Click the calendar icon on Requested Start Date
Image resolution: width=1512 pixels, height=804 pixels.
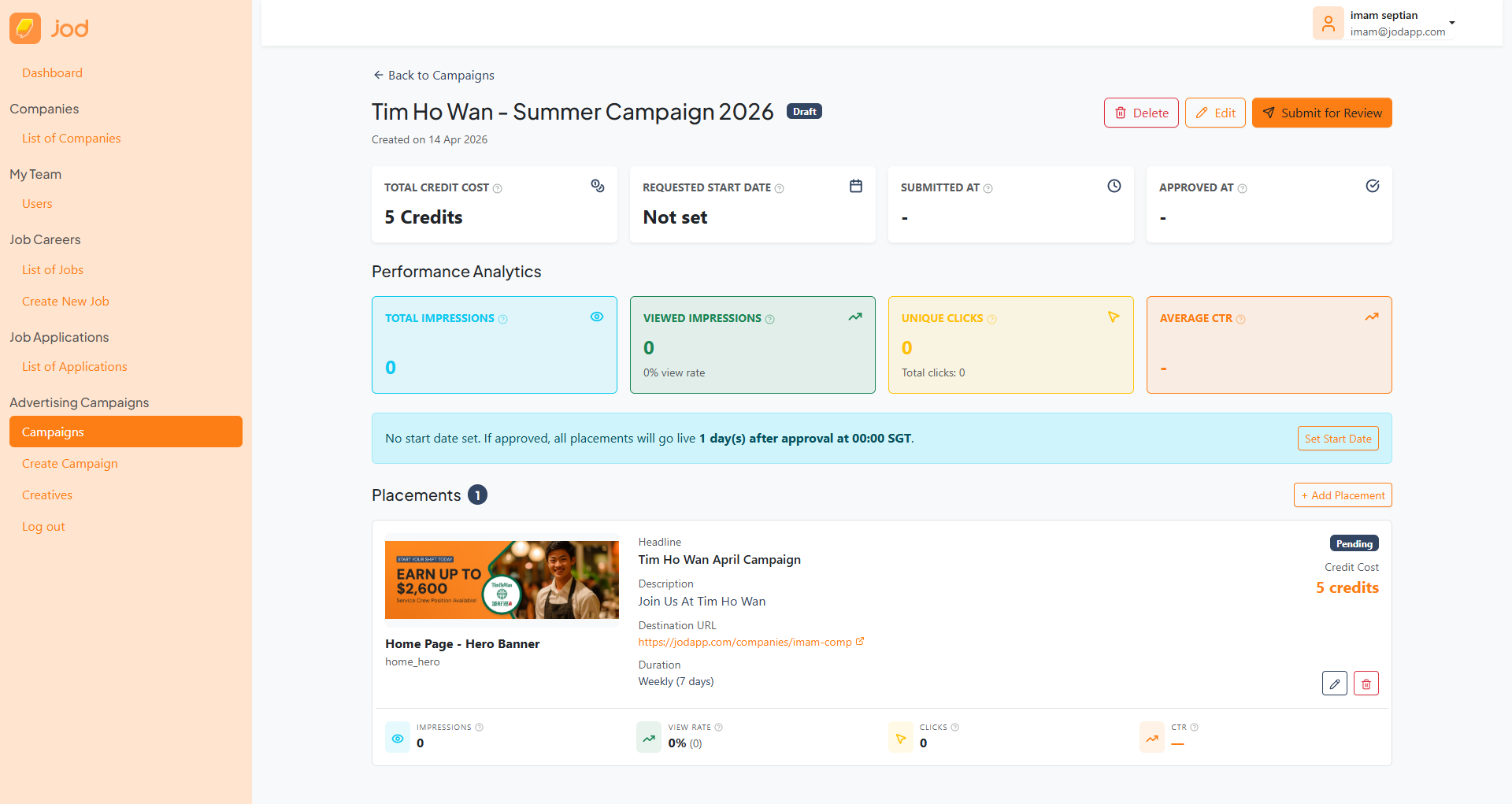coord(856,186)
